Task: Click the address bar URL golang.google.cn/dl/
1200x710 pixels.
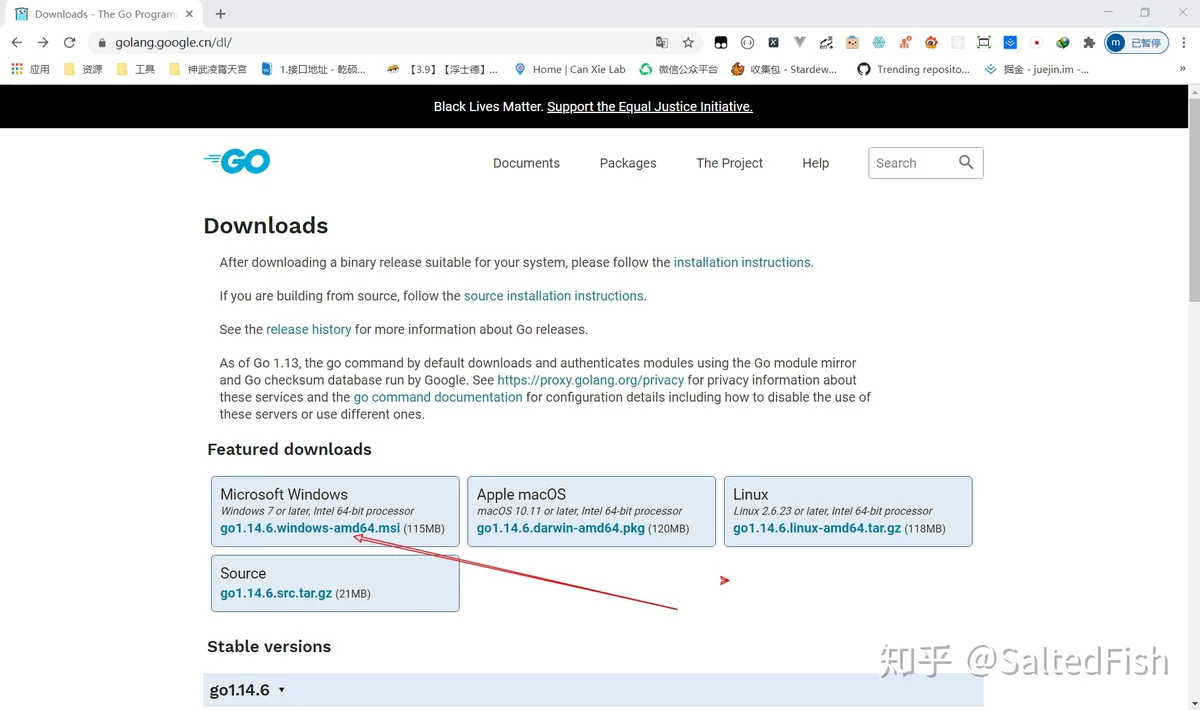Action: point(173,43)
